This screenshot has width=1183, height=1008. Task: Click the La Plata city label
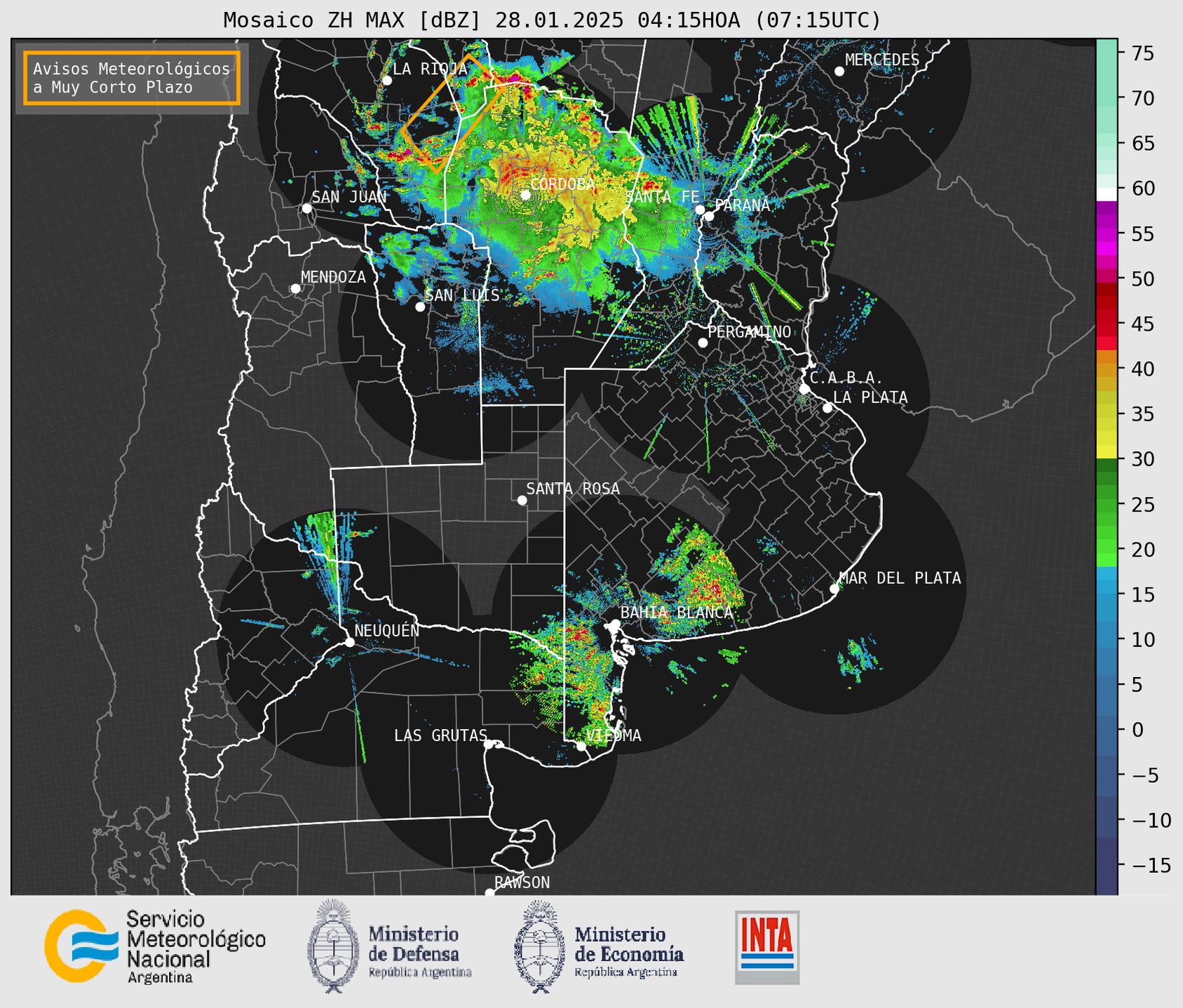pyautogui.click(x=870, y=397)
